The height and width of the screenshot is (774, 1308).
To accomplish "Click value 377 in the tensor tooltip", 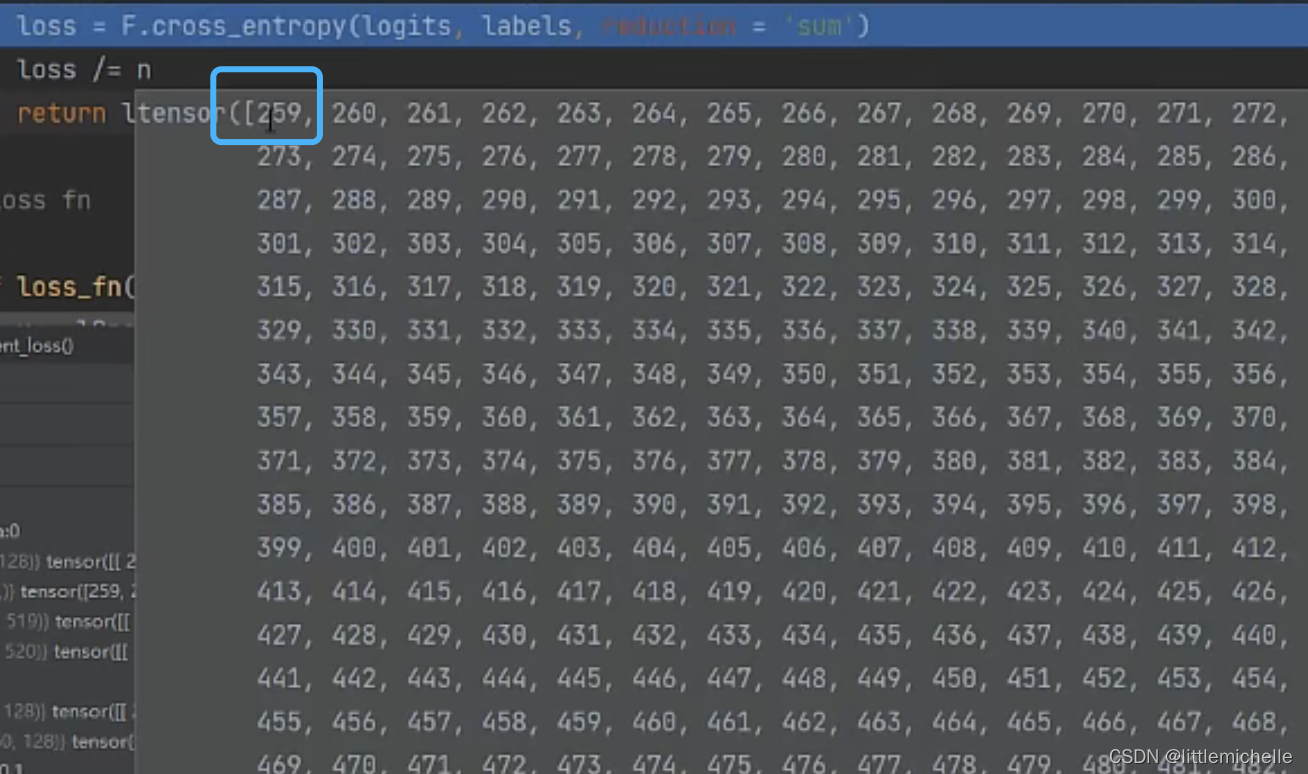I will [x=729, y=461].
